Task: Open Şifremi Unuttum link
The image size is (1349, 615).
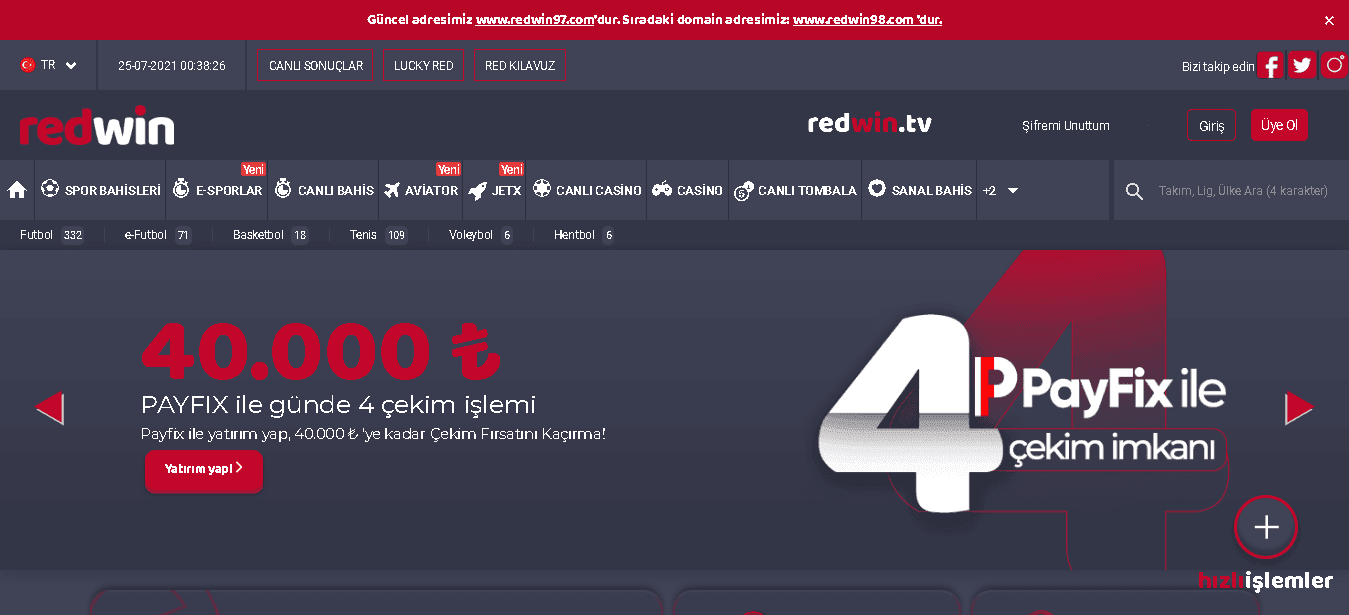Action: coord(1066,126)
